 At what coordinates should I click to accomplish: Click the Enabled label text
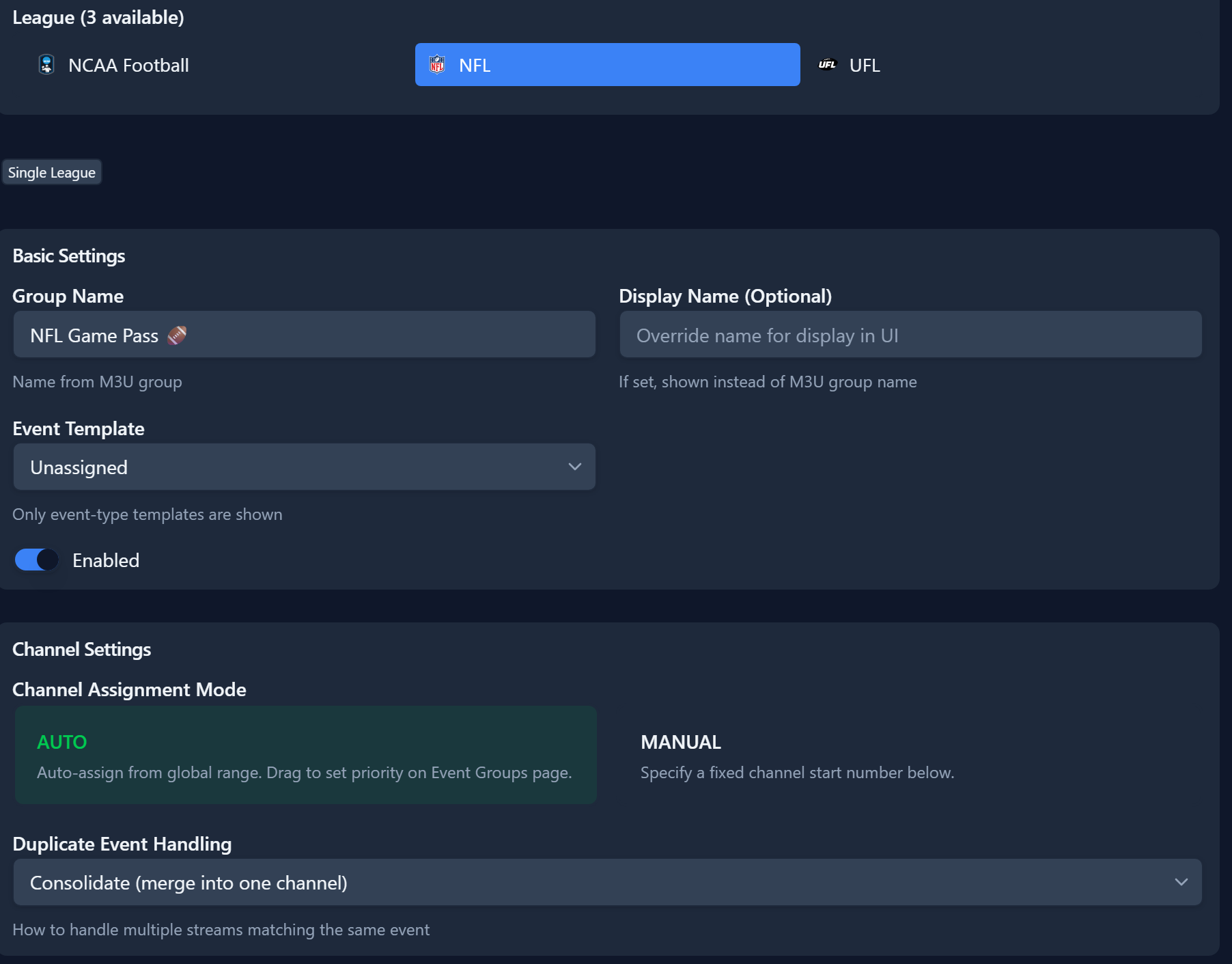106,561
